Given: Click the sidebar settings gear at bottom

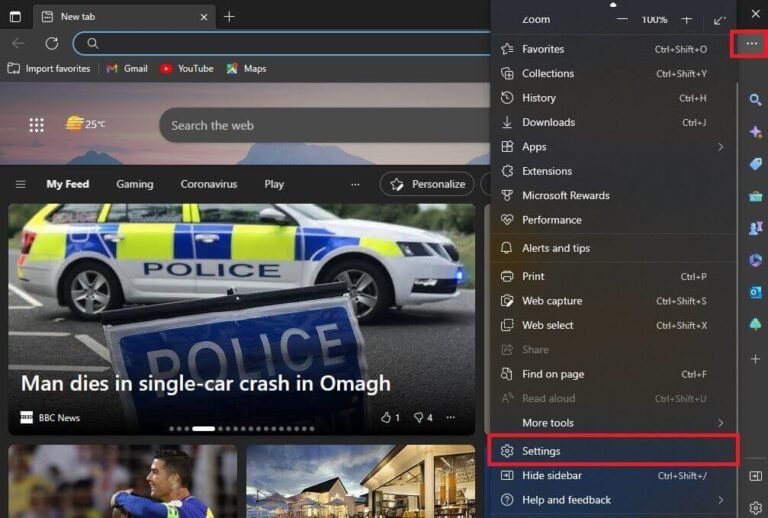Looking at the screenshot, I should (755, 507).
